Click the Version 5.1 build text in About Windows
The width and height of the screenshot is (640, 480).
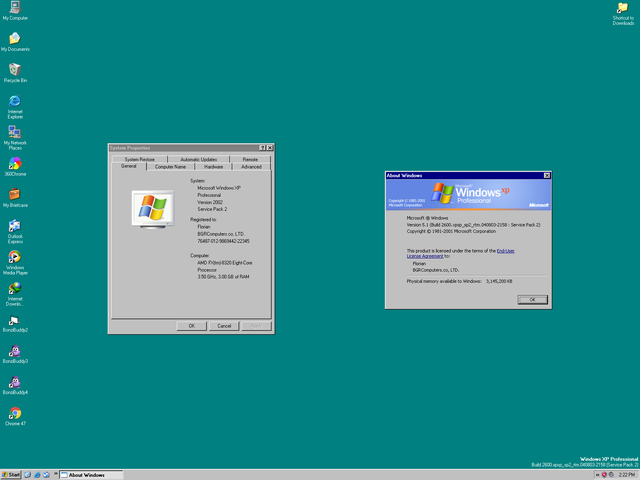(473, 225)
